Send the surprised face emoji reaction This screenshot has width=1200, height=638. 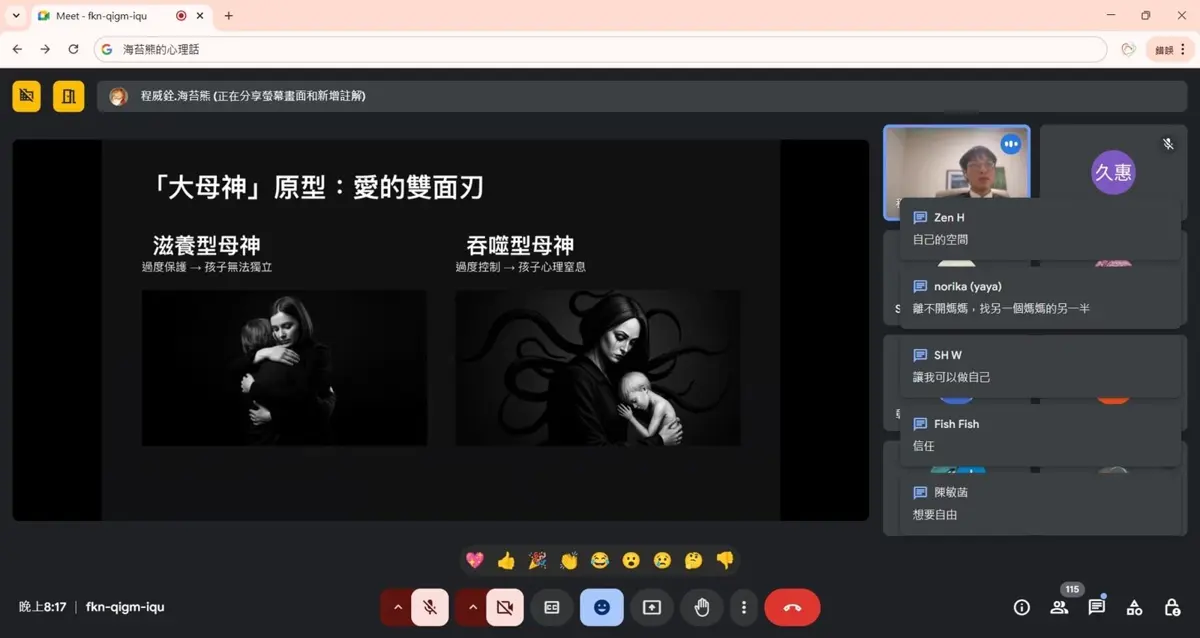tap(631, 561)
